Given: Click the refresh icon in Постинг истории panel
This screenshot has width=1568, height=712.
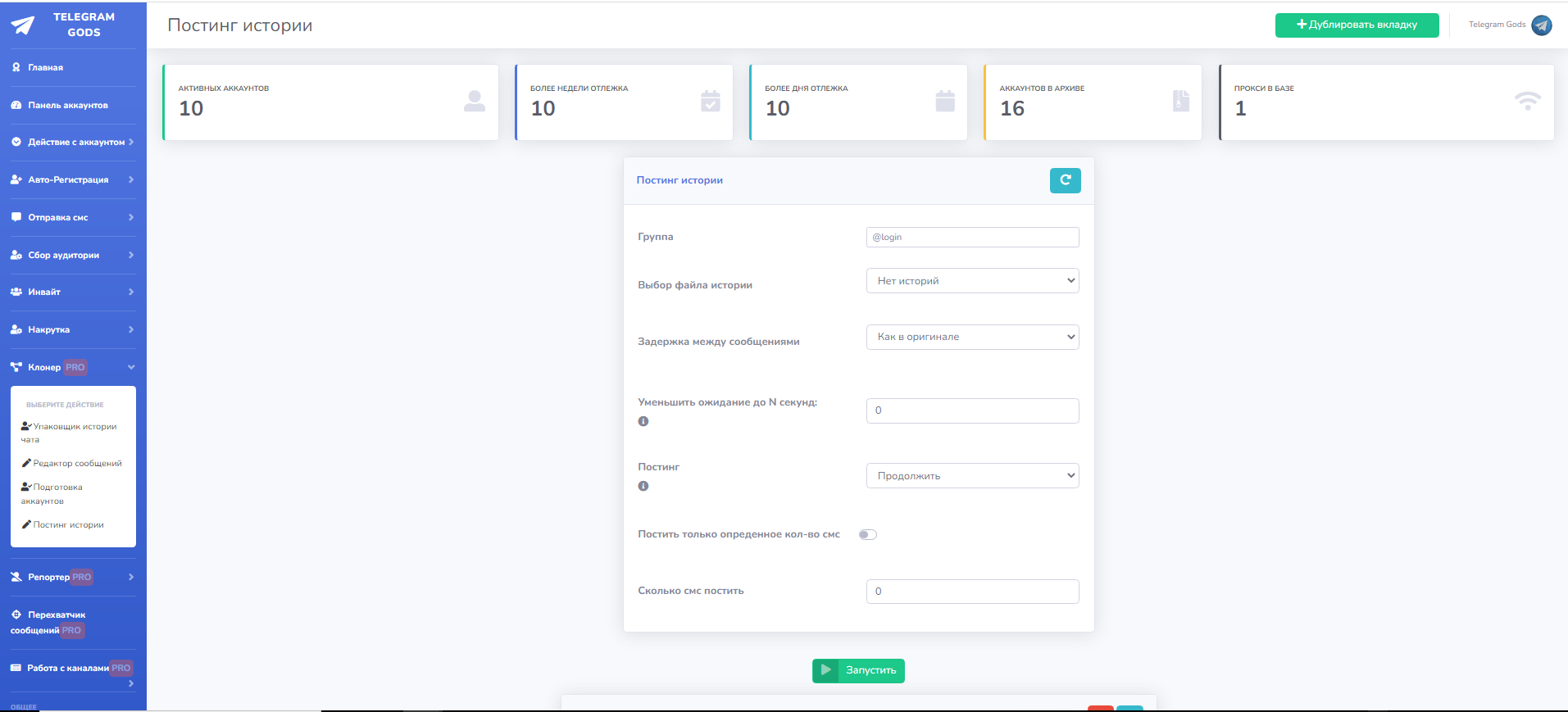Looking at the screenshot, I should click(1066, 180).
